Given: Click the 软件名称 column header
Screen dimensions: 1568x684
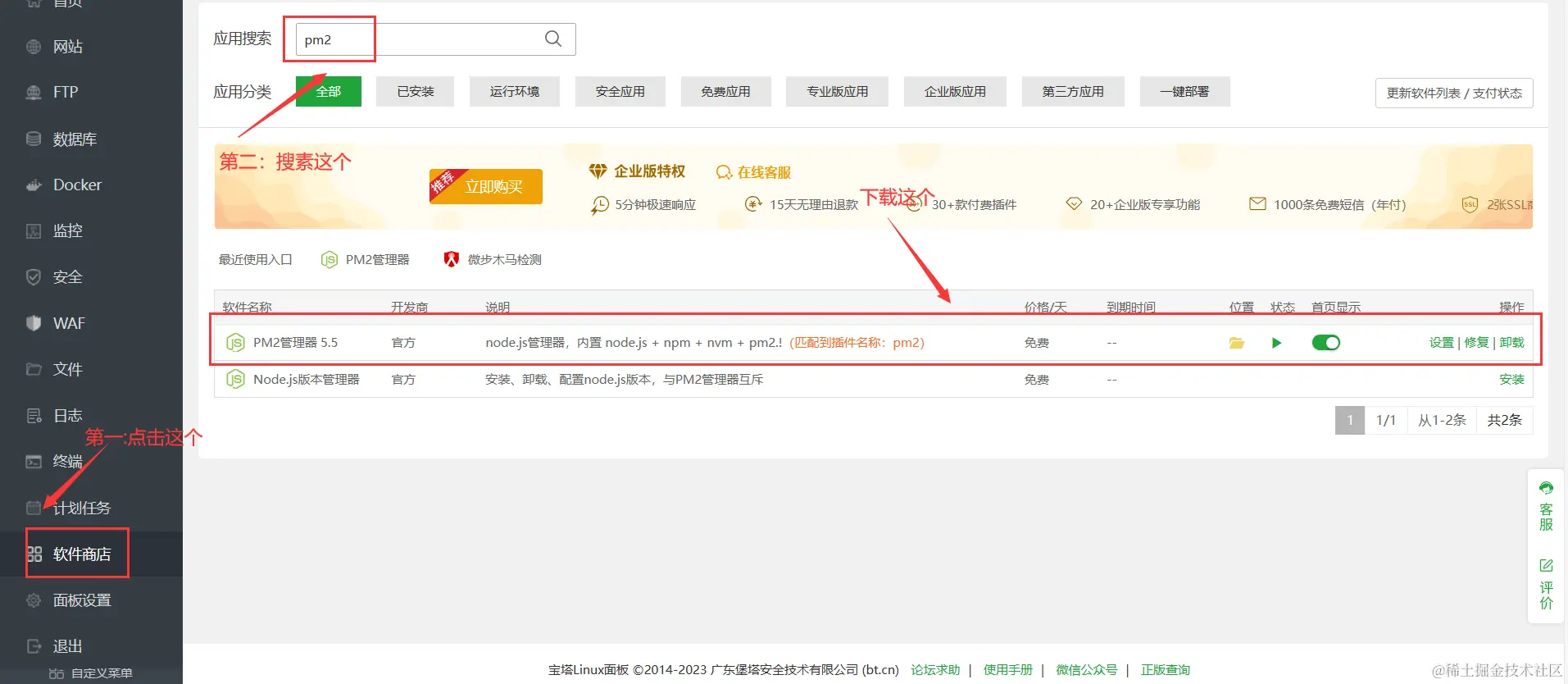Looking at the screenshot, I should (248, 307).
